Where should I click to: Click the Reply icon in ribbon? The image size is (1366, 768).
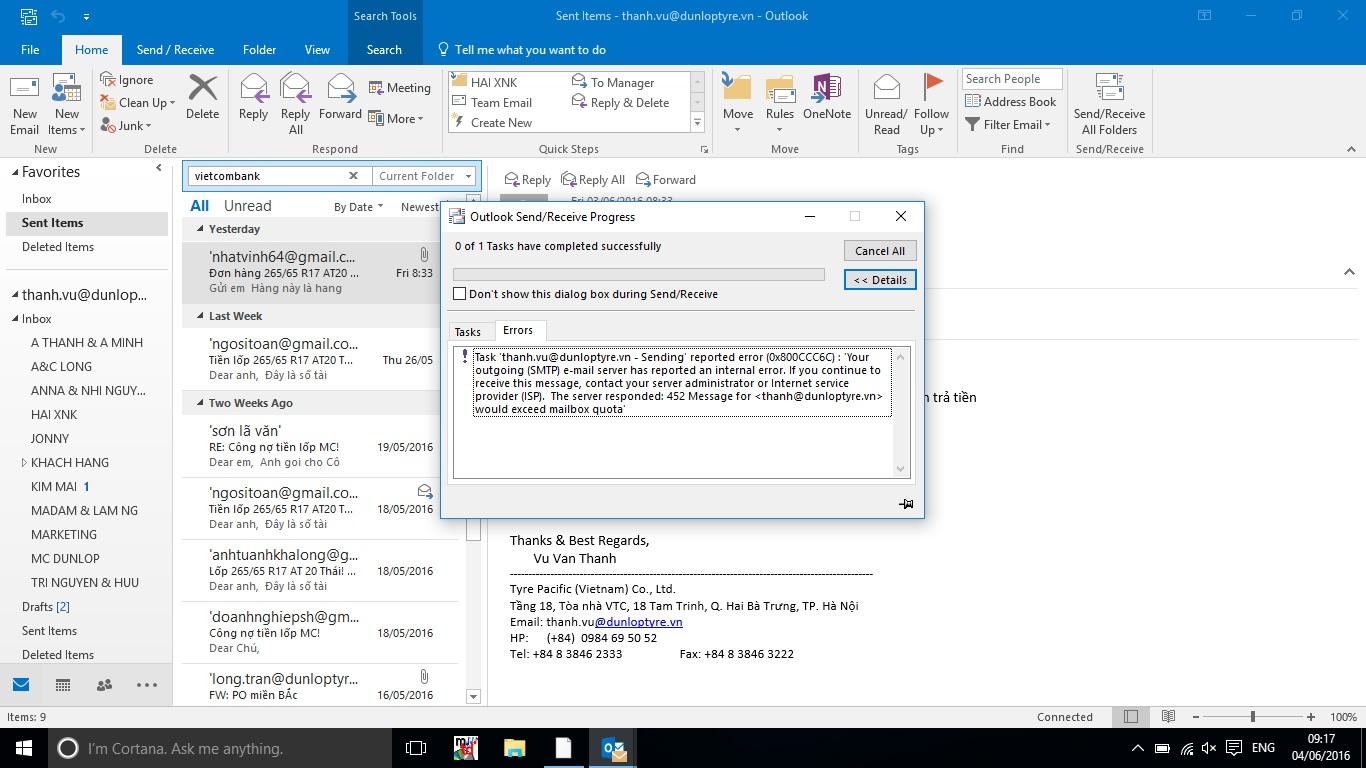coord(253,89)
